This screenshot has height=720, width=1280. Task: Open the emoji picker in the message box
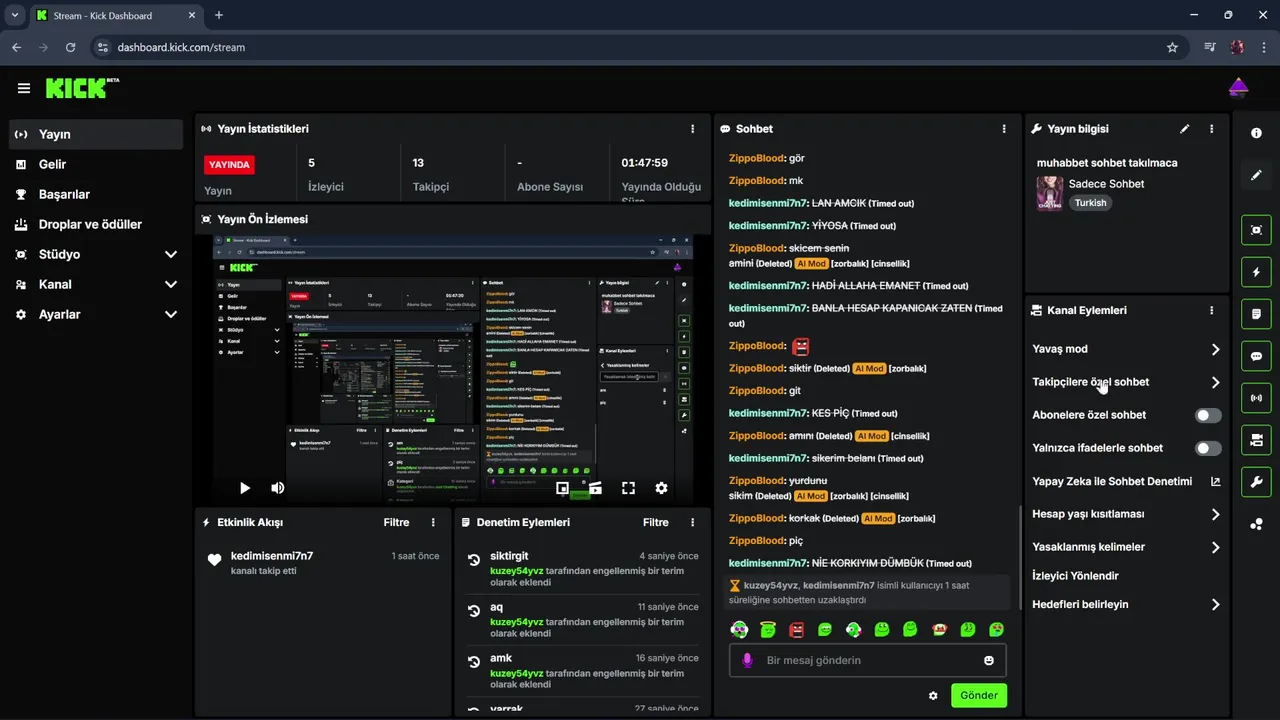989,660
